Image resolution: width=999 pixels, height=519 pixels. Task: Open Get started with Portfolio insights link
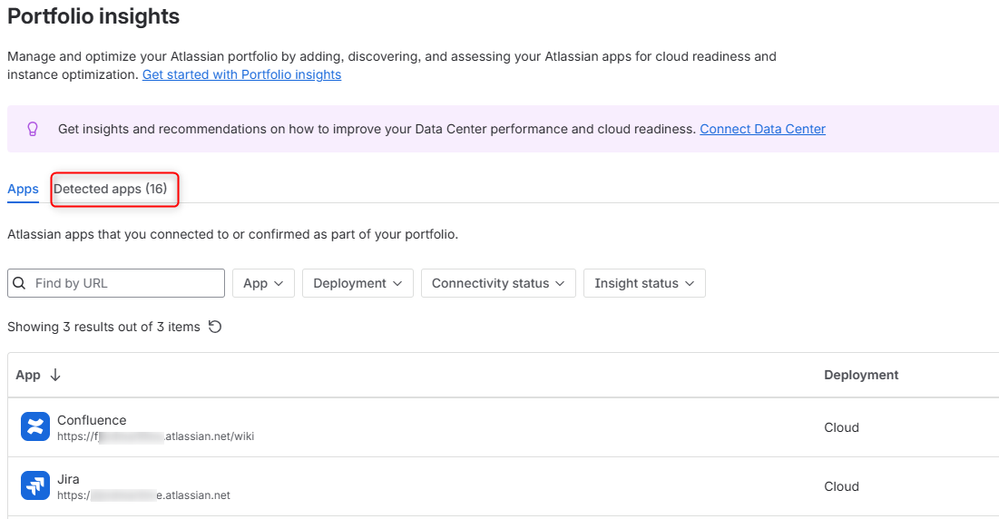click(241, 75)
